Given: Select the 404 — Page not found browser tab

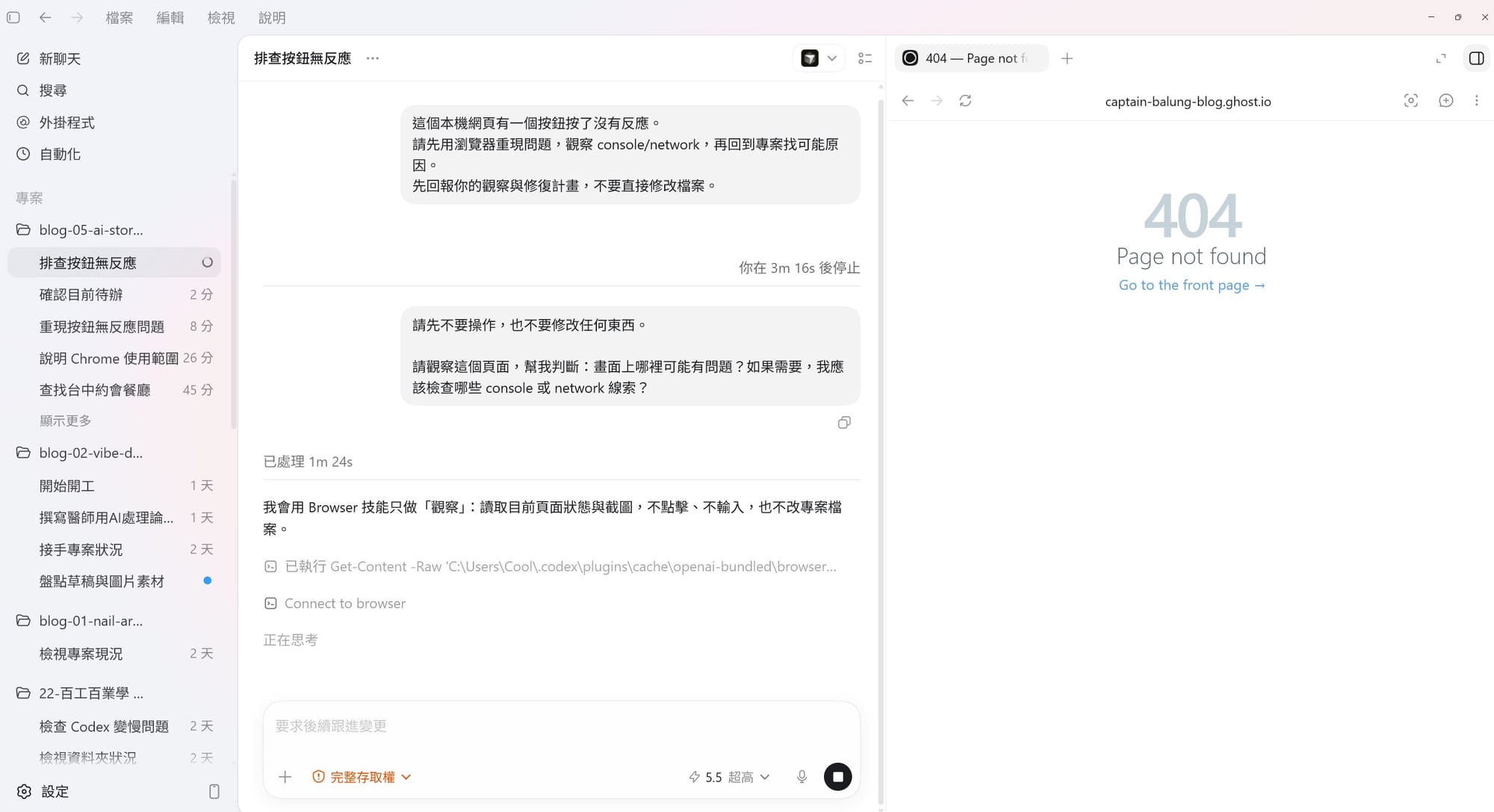Looking at the screenshot, I should pos(971,58).
